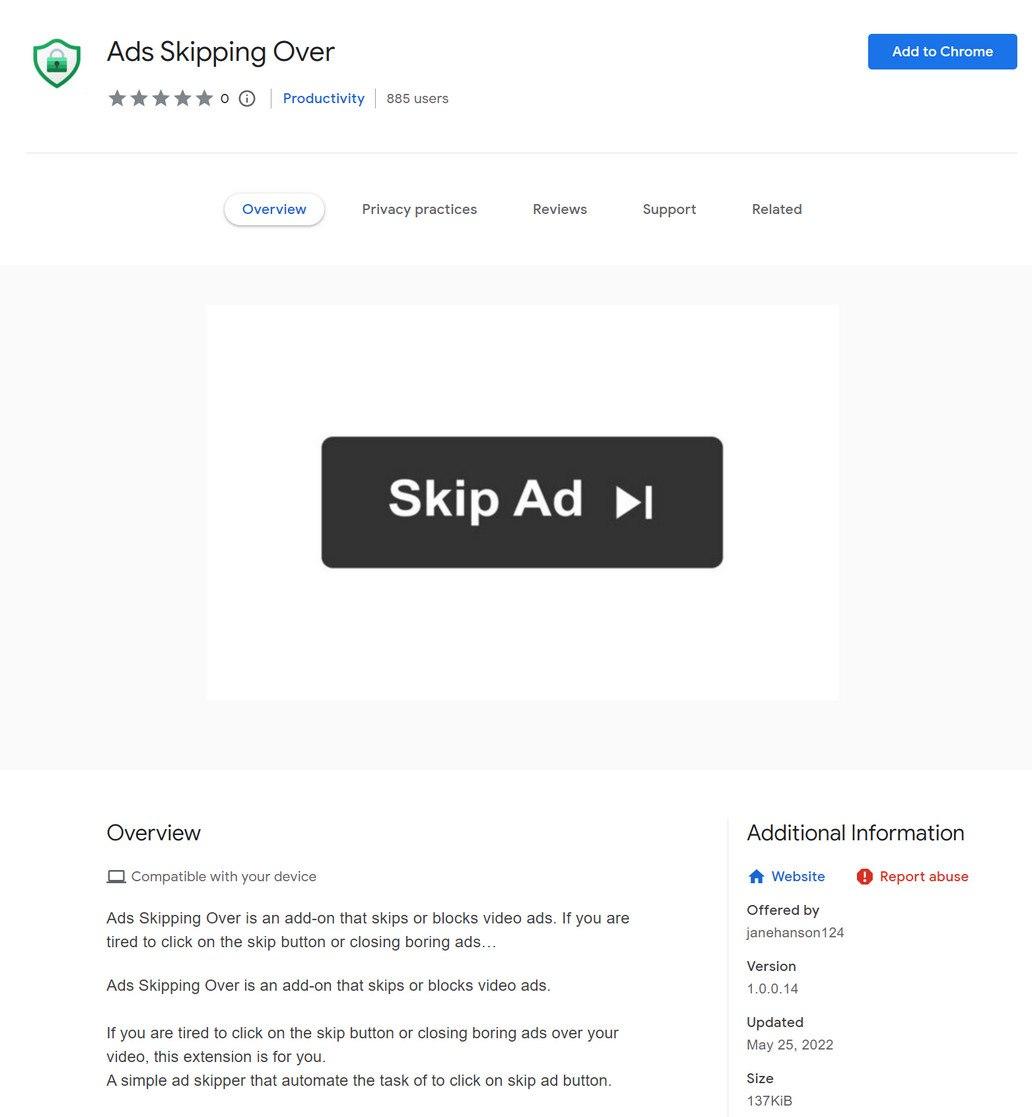Viewport: 1032px width, 1117px height.
Task: Go to the Support tab
Action: 669,209
